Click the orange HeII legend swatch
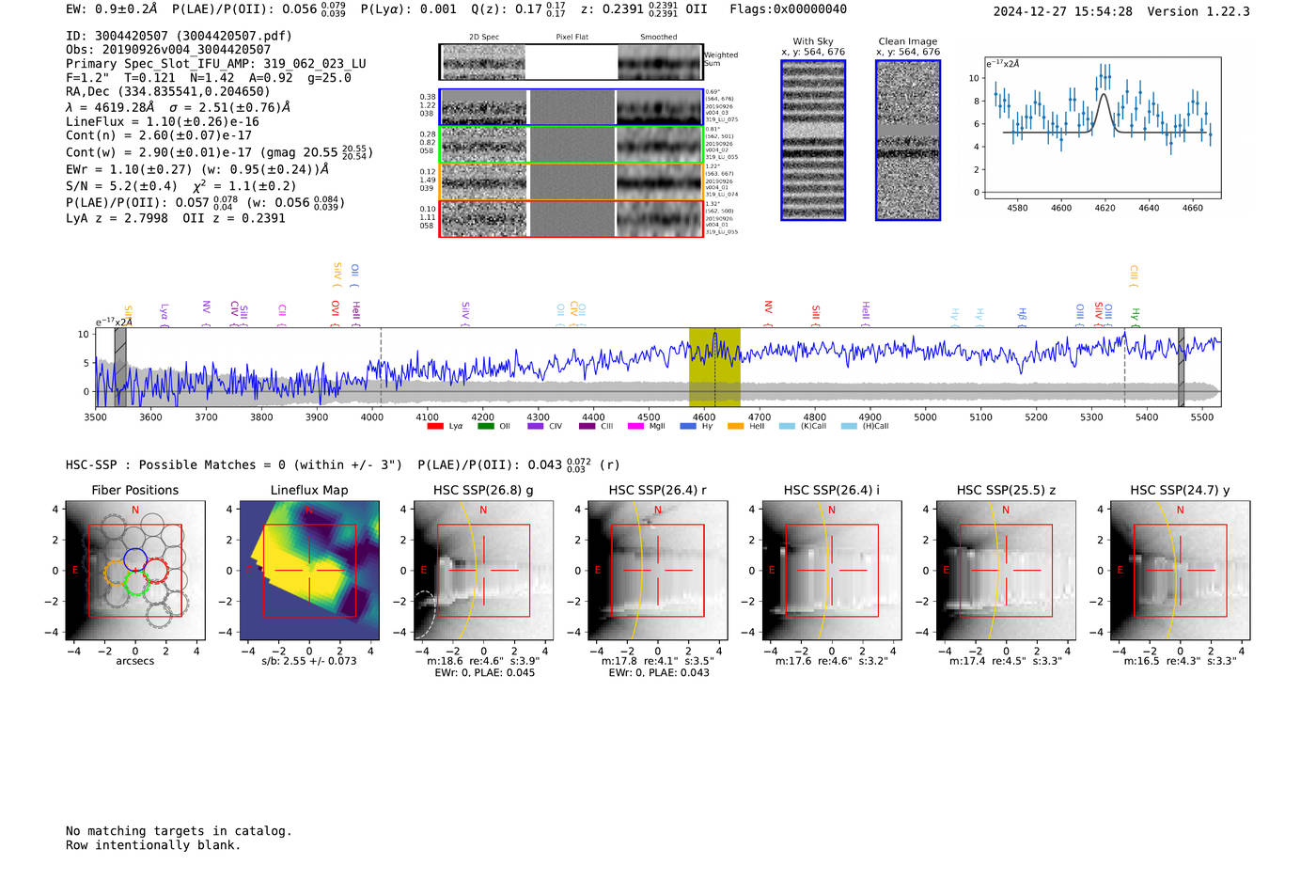This screenshot has height=896, width=1316. click(x=736, y=426)
